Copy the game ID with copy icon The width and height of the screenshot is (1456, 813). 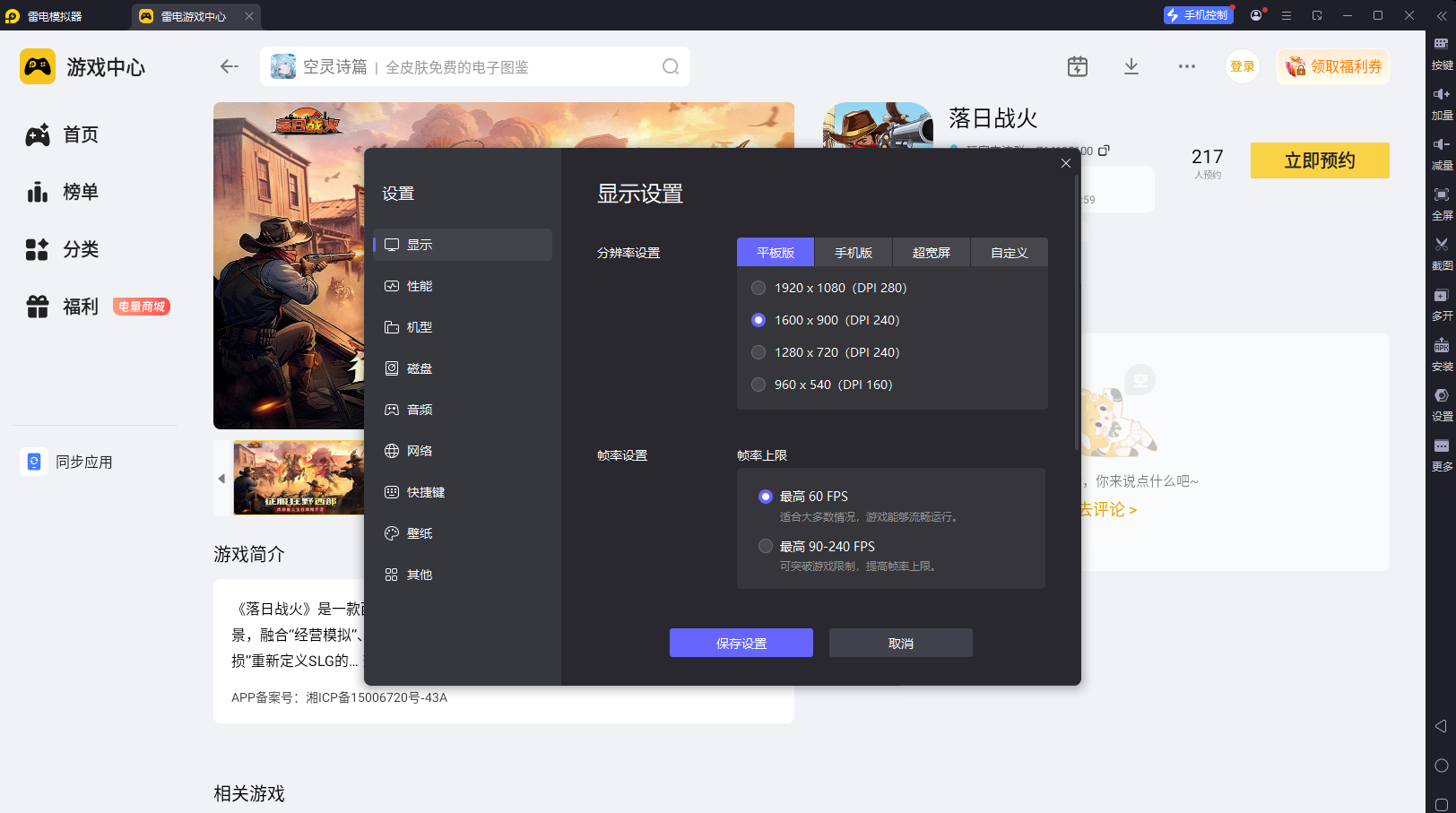click(1104, 151)
